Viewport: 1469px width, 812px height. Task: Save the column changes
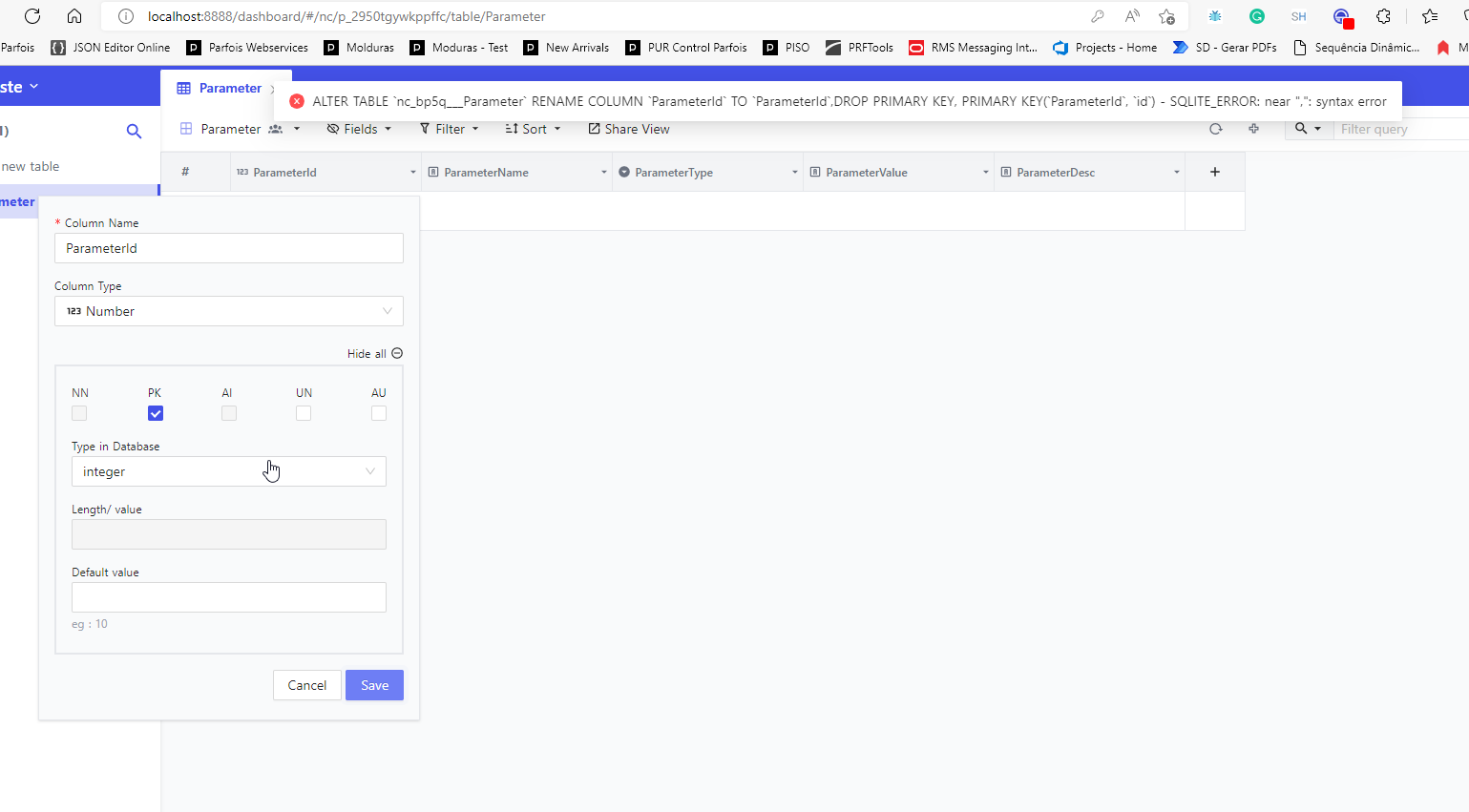point(374,684)
